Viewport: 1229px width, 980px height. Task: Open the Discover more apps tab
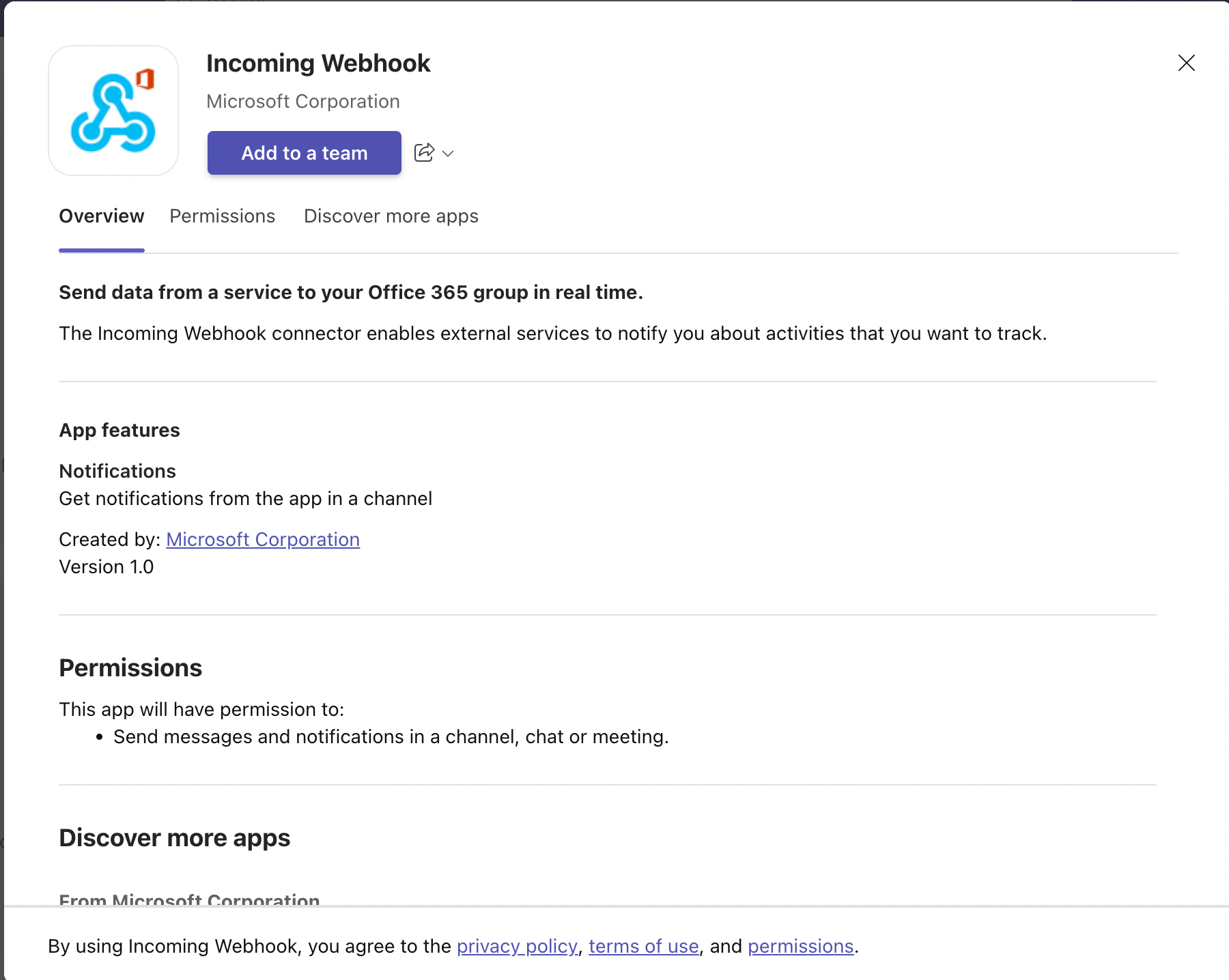tap(391, 216)
